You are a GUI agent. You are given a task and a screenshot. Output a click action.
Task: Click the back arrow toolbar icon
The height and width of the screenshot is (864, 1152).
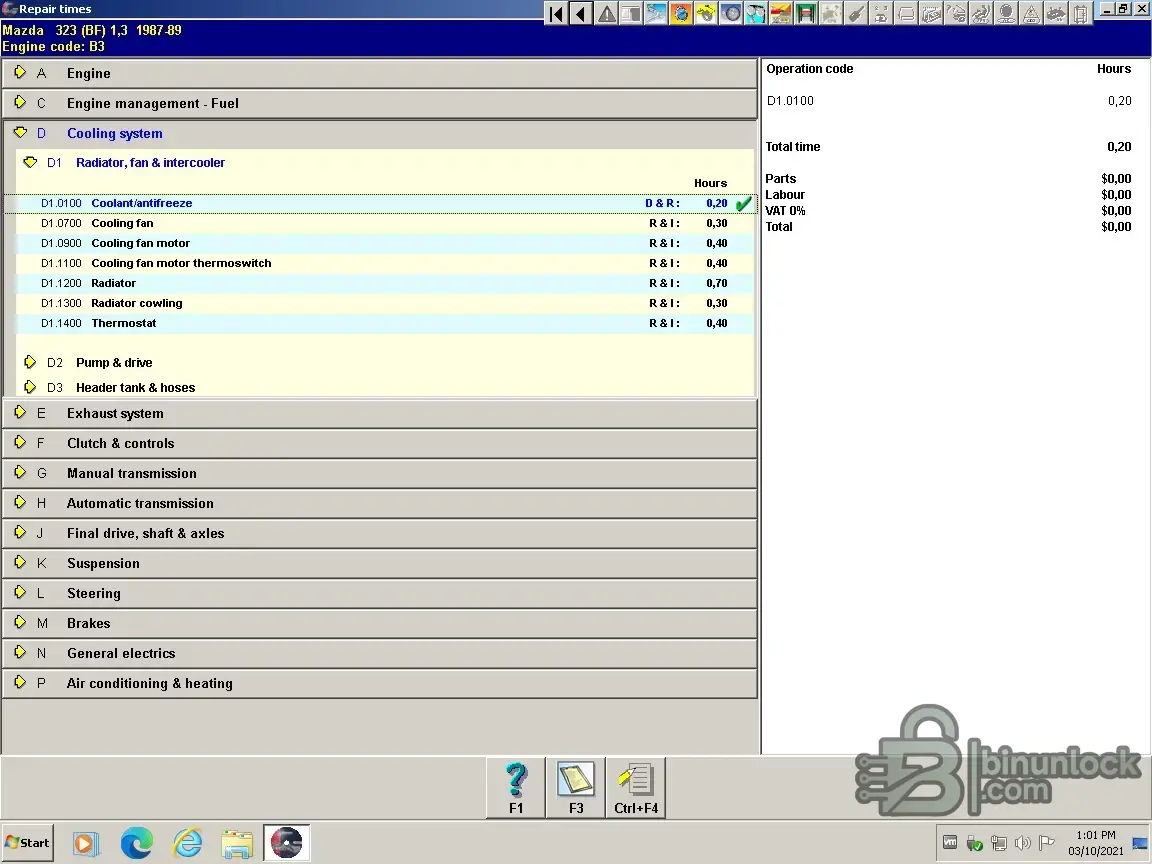tap(581, 13)
